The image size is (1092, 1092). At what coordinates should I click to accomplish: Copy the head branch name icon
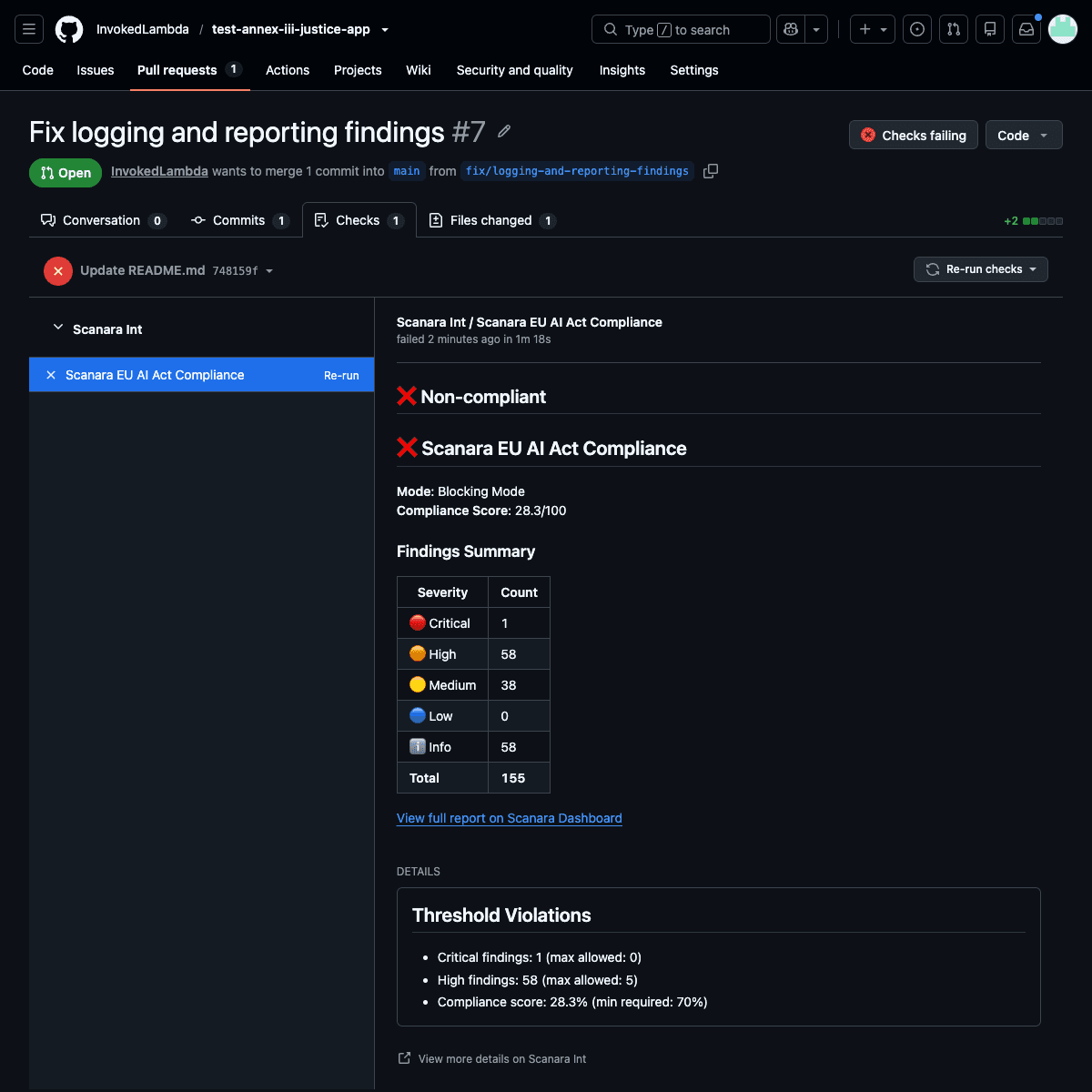pos(711,171)
